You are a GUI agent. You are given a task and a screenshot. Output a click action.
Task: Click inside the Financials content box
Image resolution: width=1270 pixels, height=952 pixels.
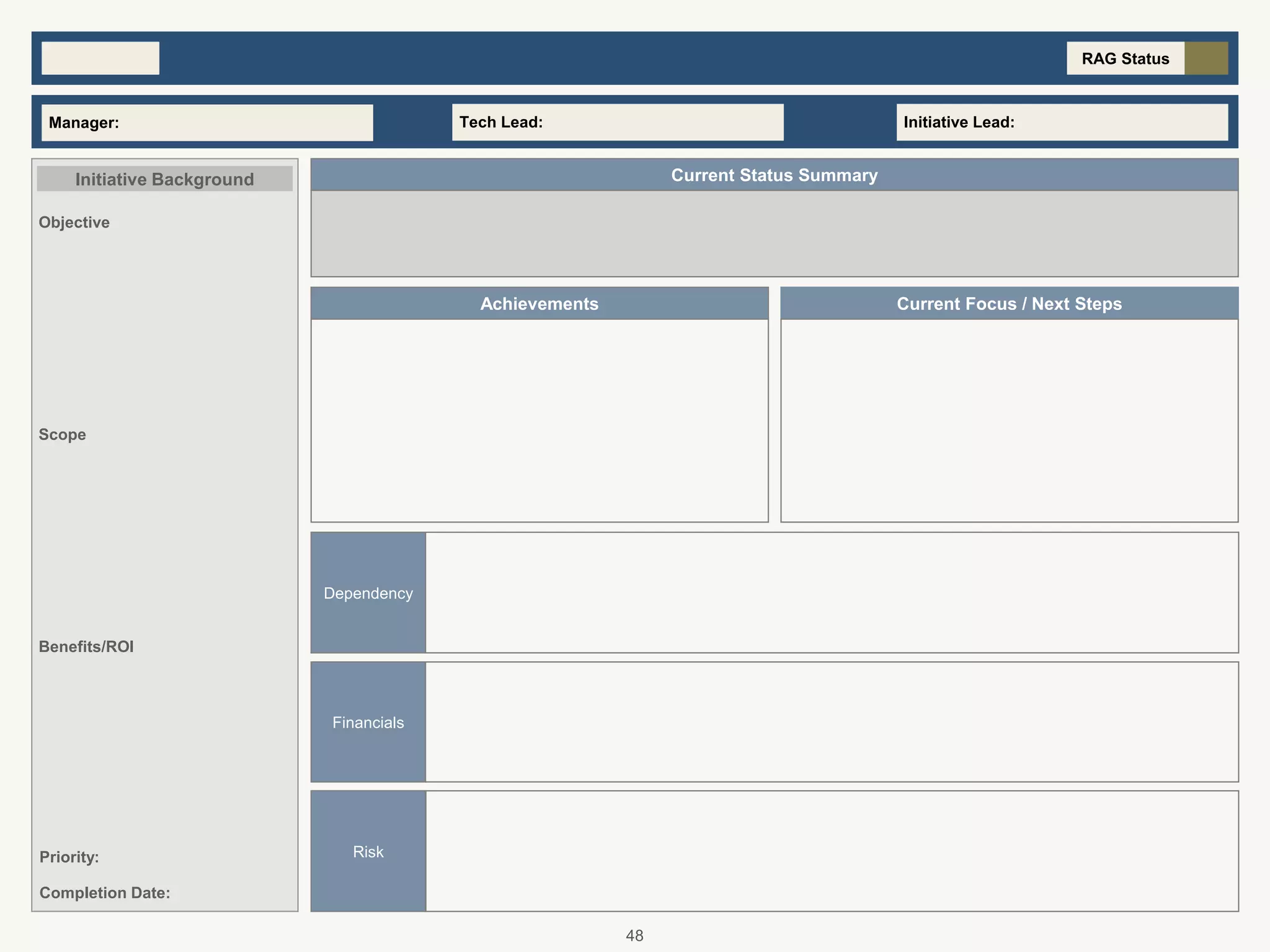(832, 722)
